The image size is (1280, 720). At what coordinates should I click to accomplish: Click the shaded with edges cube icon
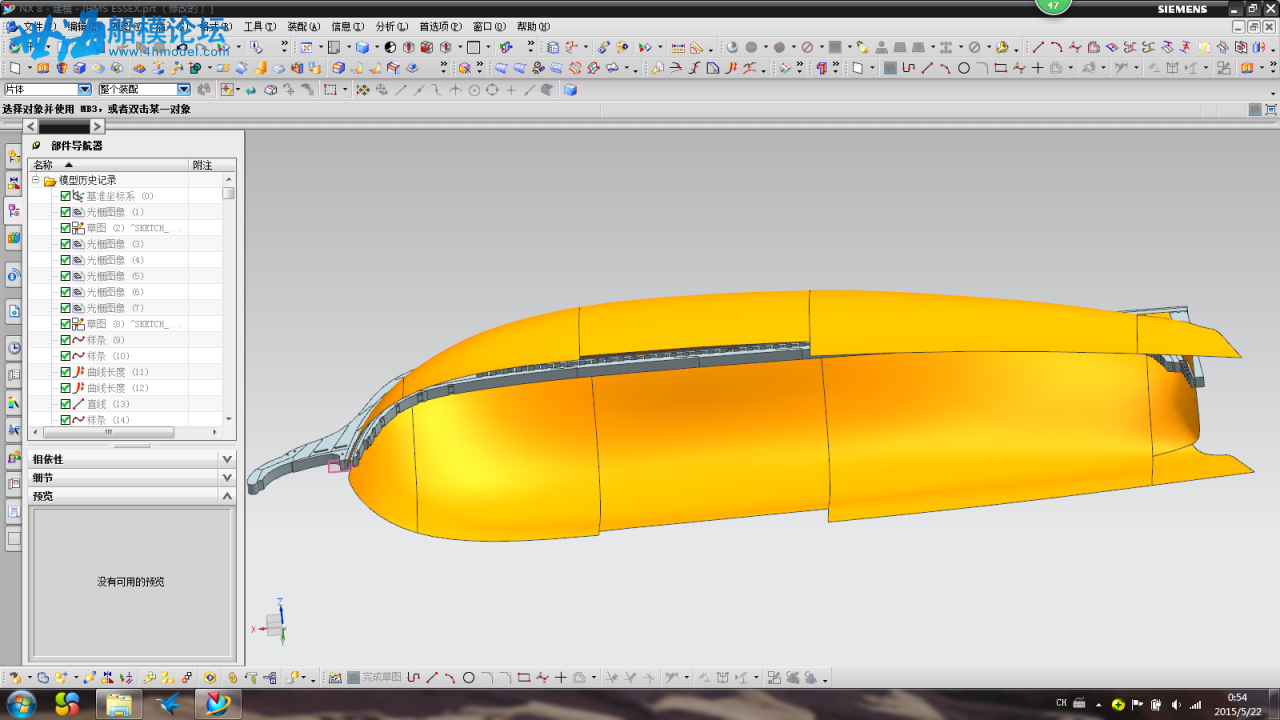(x=362, y=47)
